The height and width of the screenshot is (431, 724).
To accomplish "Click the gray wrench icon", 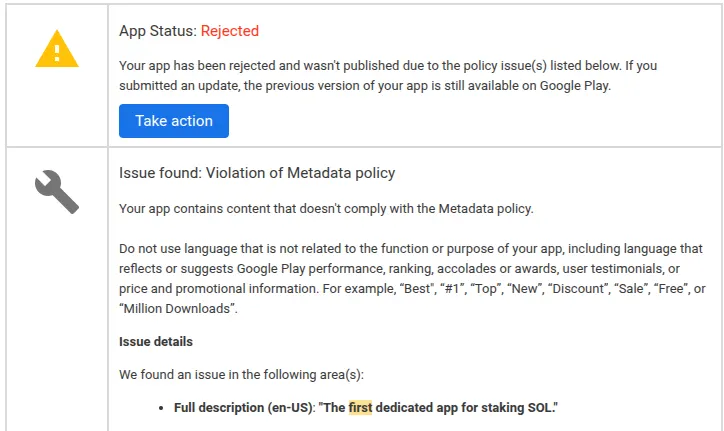I will coord(56,191).
